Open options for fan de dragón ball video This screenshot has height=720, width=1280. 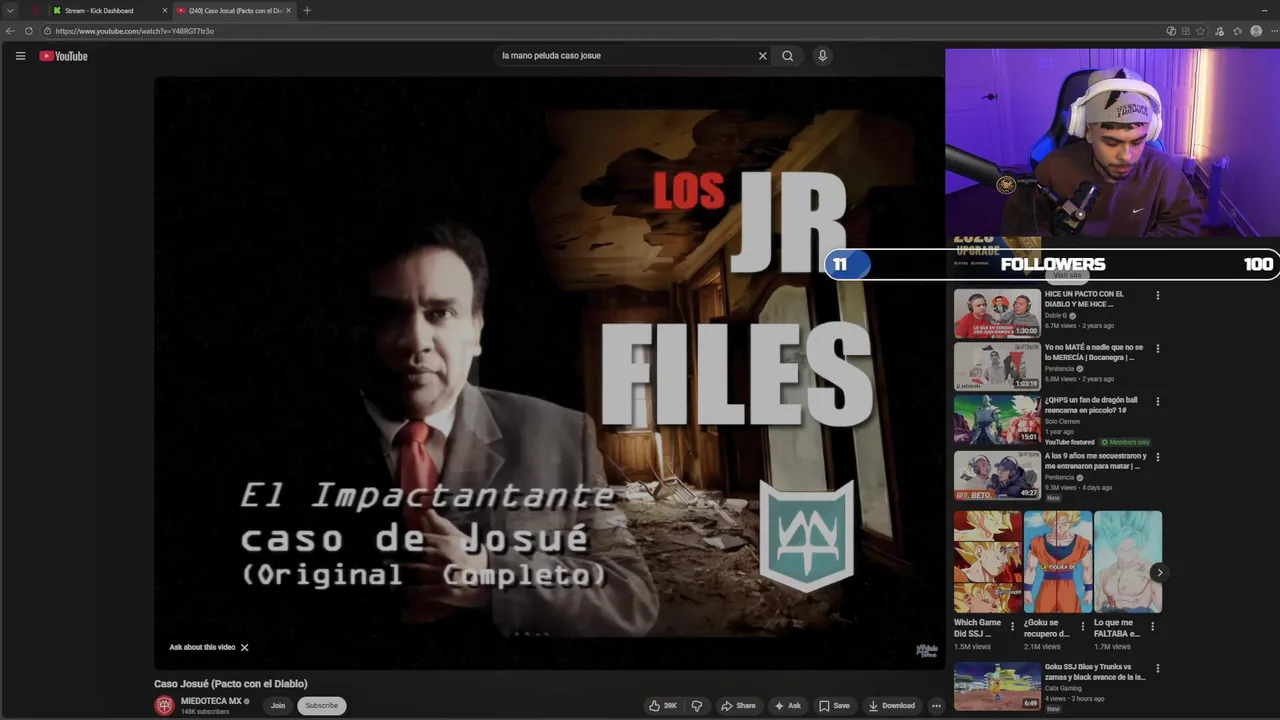1158,401
